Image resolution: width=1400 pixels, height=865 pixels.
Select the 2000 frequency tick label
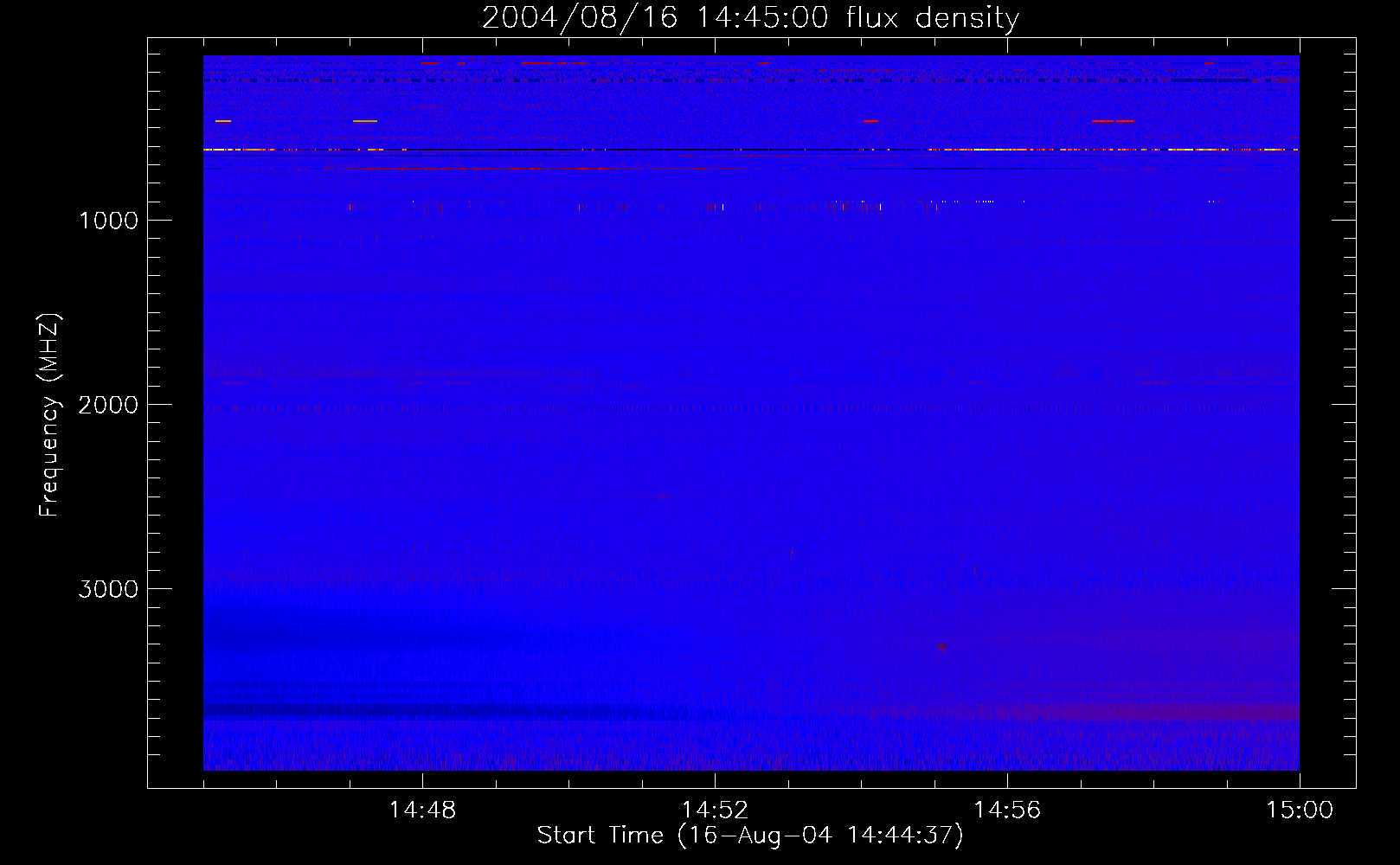tap(108, 405)
